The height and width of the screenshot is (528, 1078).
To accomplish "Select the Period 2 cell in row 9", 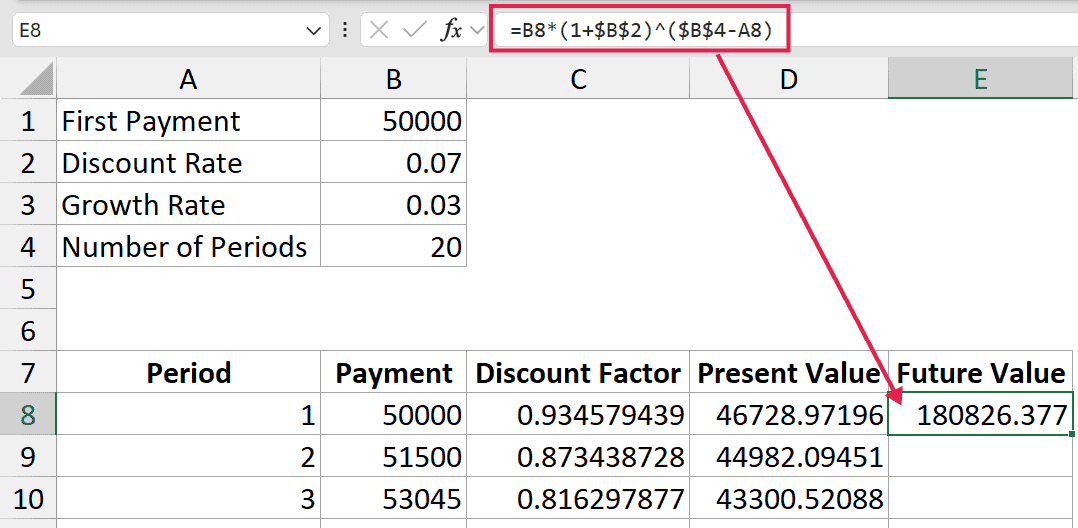I will point(188,457).
